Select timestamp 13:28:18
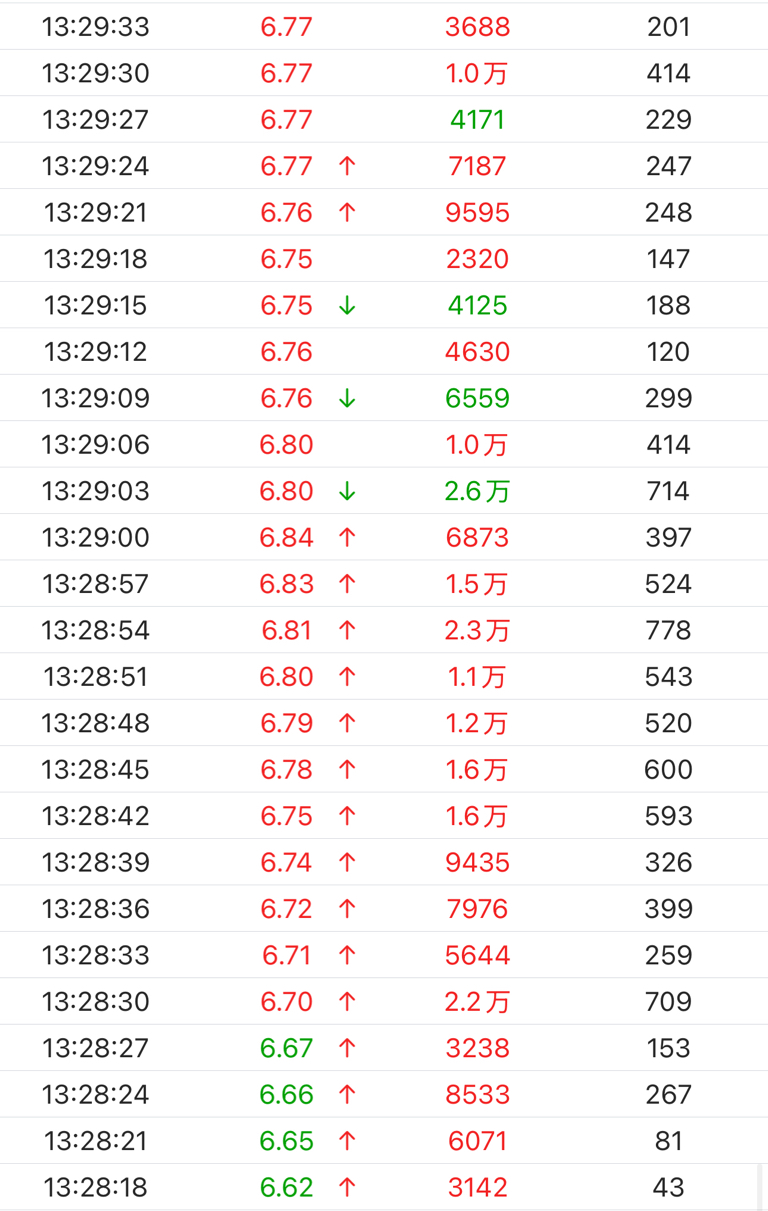This screenshot has height=1211, width=768. [x=96, y=1188]
